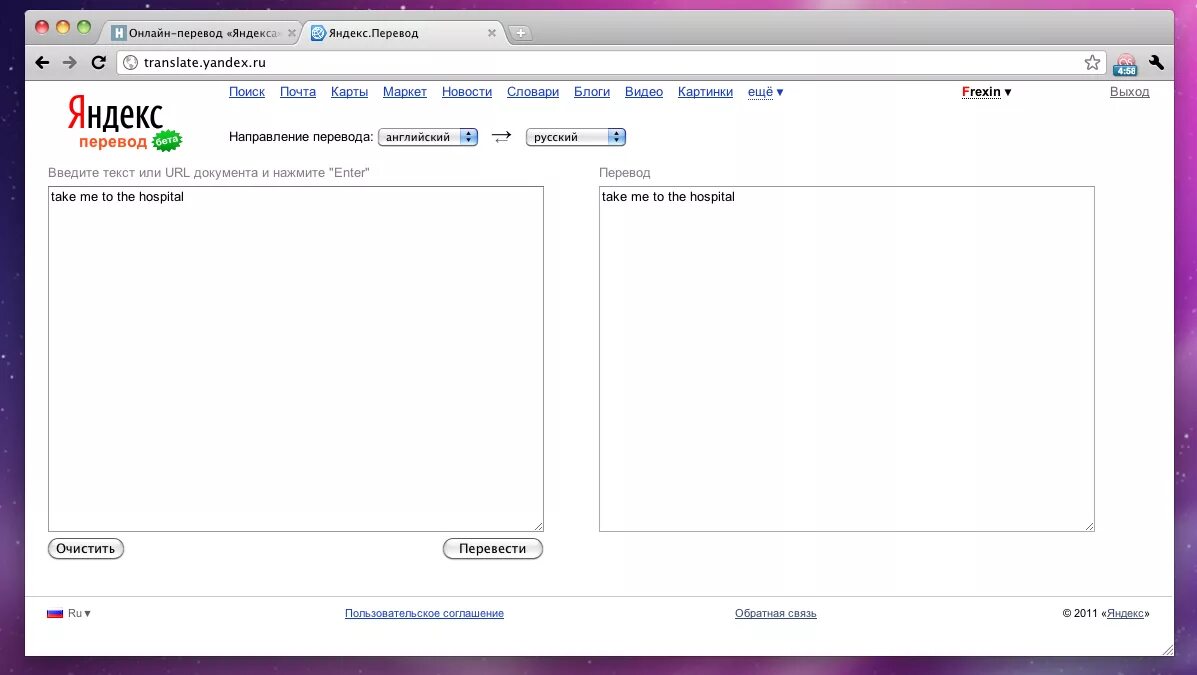Open the Frexin user account menu
Image resolution: width=1197 pixels, height=675 pixels.
coord(986,92)
